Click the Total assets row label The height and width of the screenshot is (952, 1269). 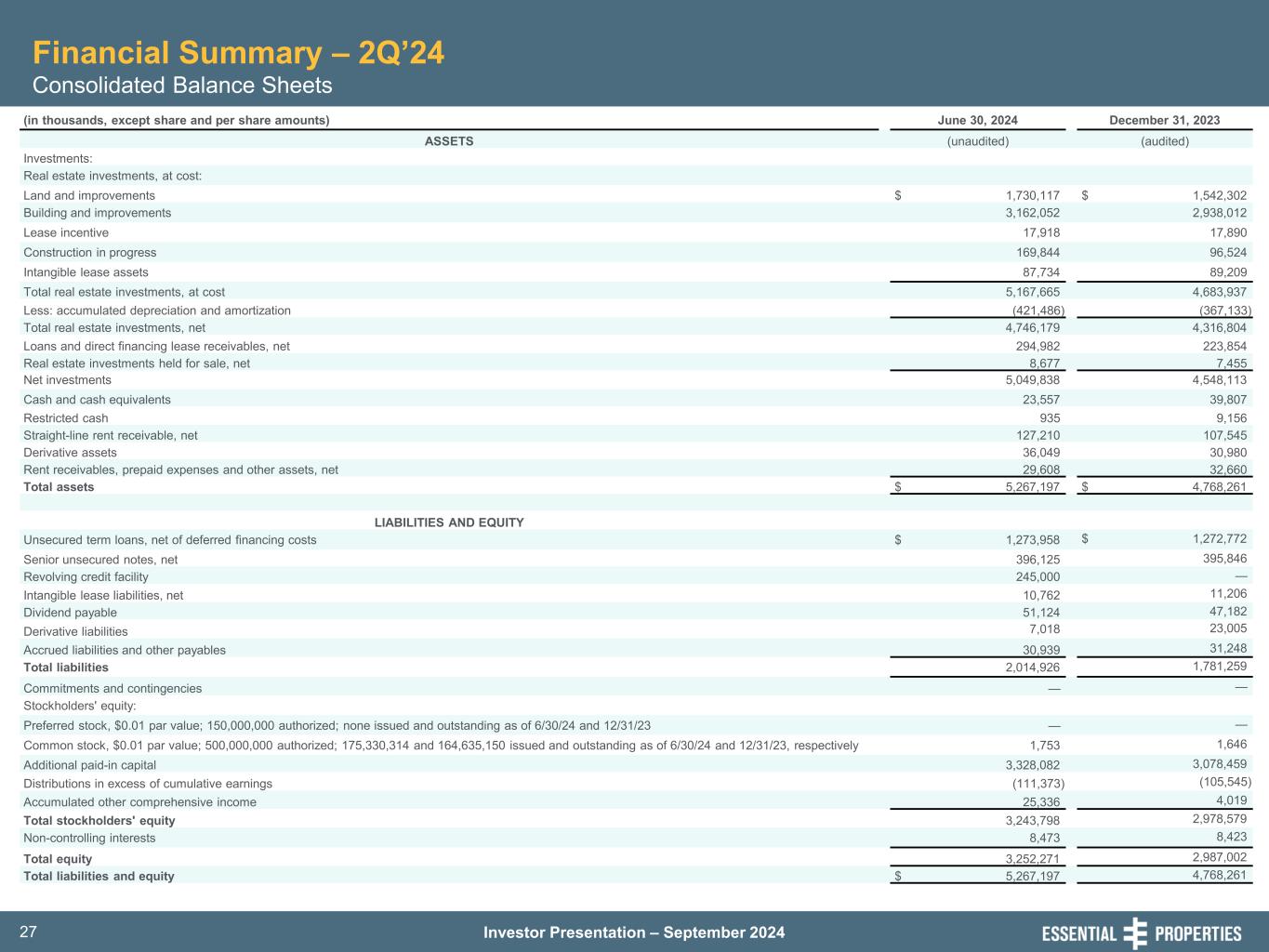[59, 487]
